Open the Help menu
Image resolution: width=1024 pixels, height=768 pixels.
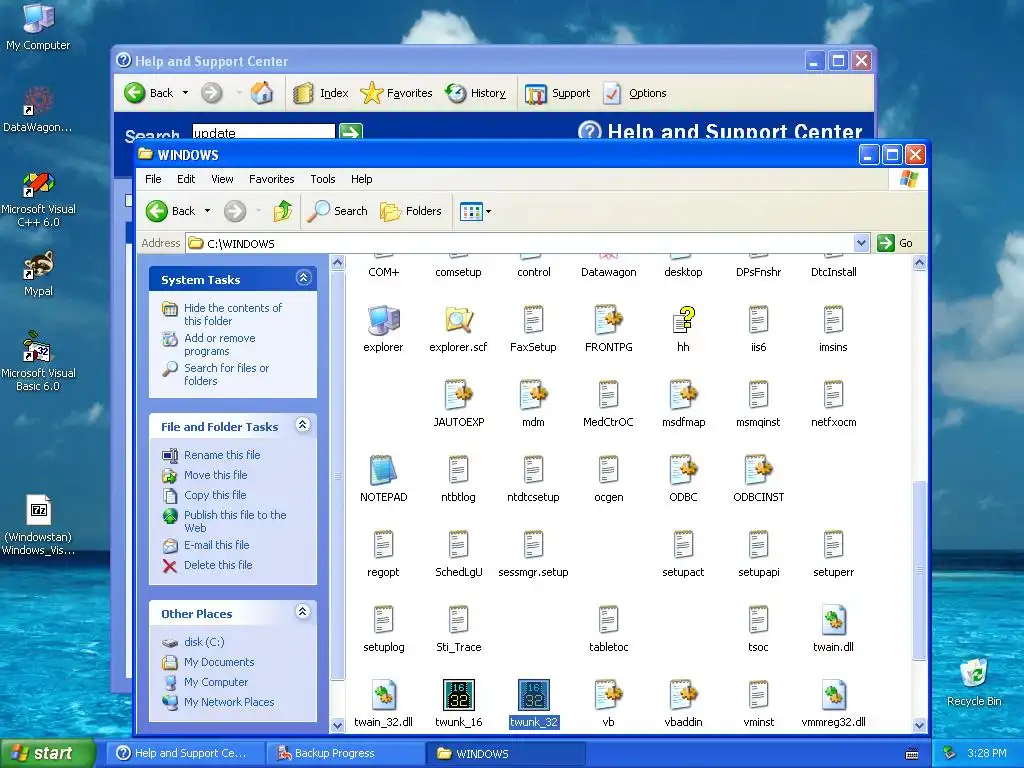[361, 179]
